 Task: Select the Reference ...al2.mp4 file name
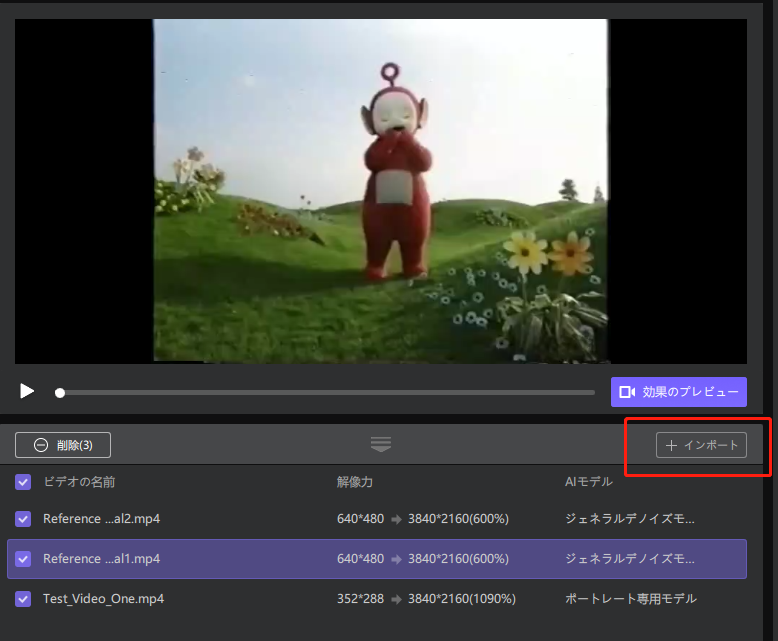pos(102,519)
